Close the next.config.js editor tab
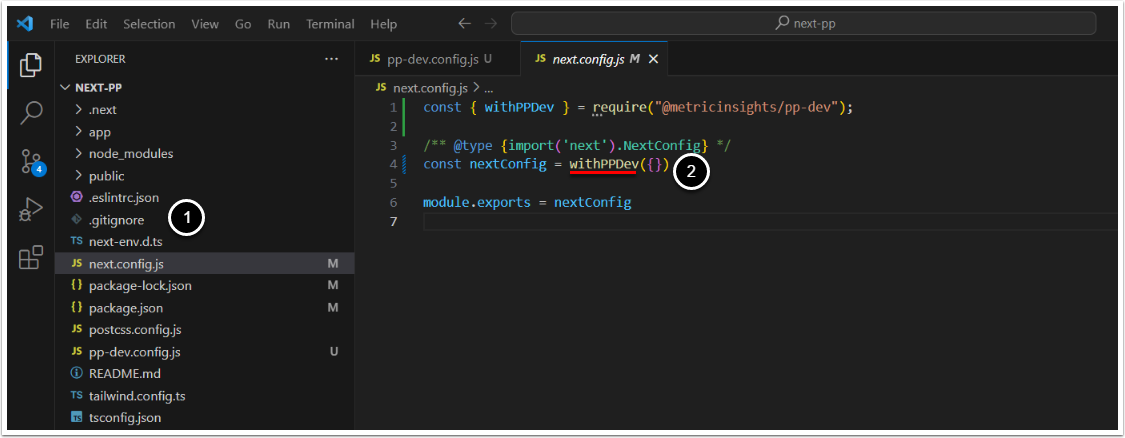Image resolution: width=1125 pixels, height=438 pixels. (654, 59)
